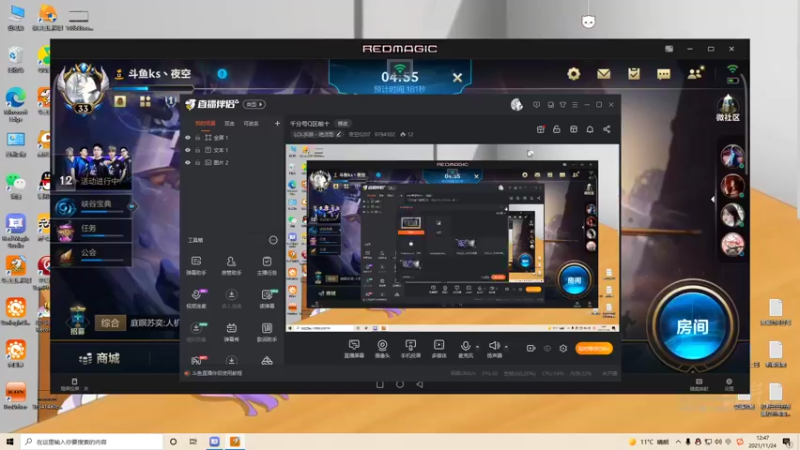Viewport: 800px width, 450px height.
Task: Open Microsoft Edge desktop shortcut
Action: click(x=16, y=104)
